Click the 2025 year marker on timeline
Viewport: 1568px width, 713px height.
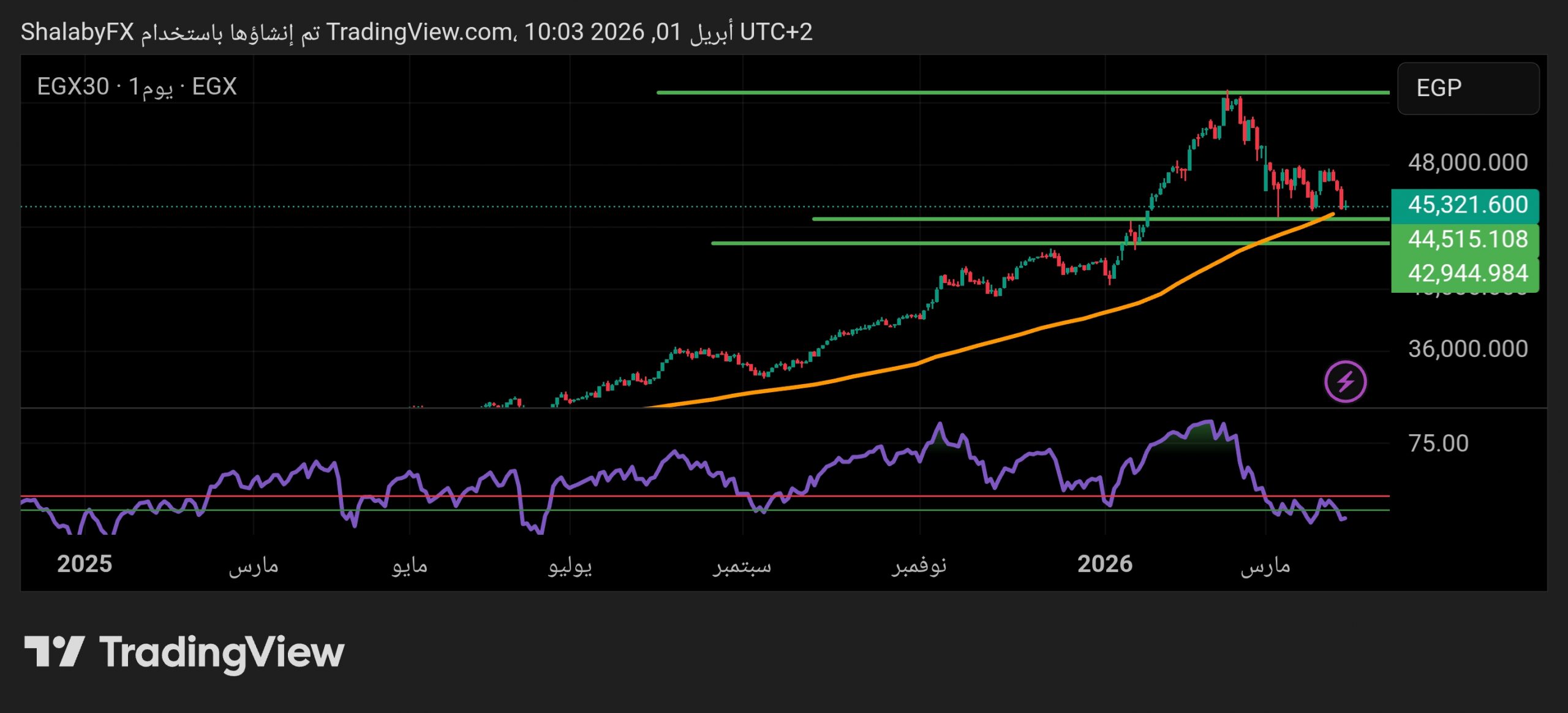click(x=85, y=564)
